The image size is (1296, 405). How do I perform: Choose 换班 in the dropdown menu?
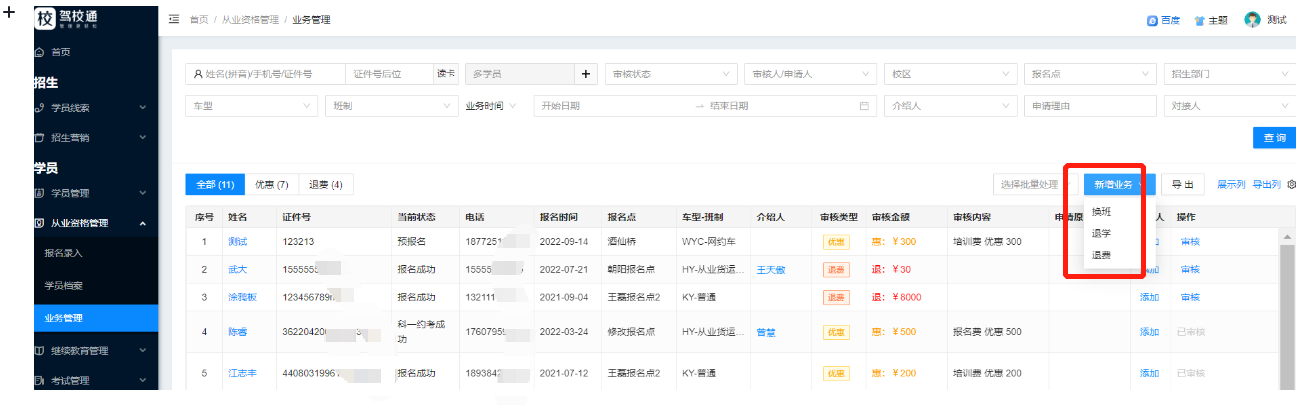click(1101, 212)
